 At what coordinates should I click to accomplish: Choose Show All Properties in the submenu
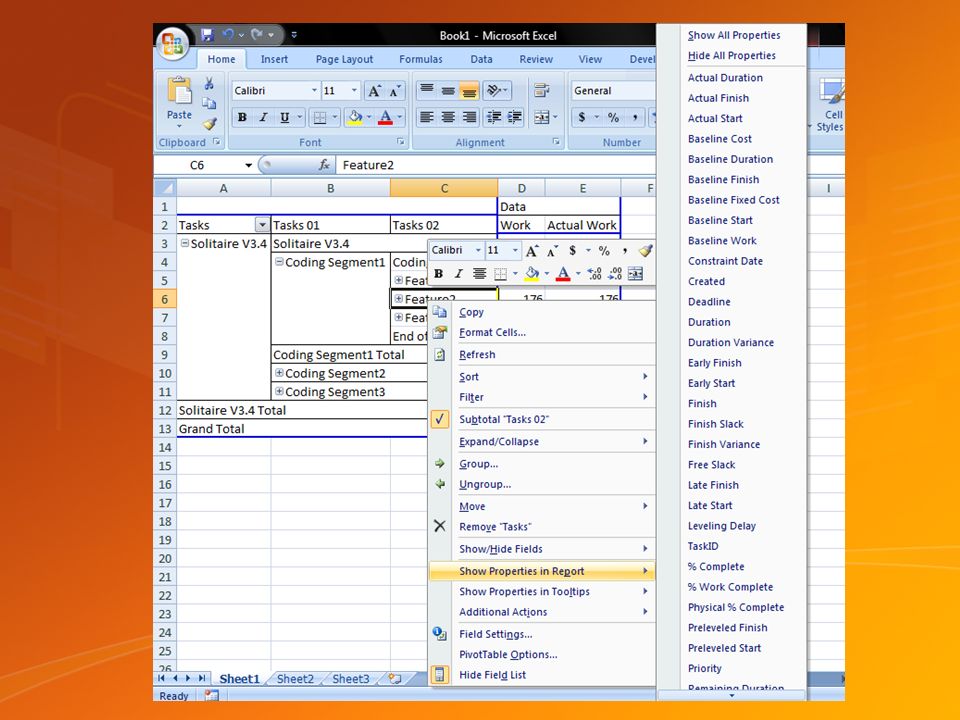[733, 36]
